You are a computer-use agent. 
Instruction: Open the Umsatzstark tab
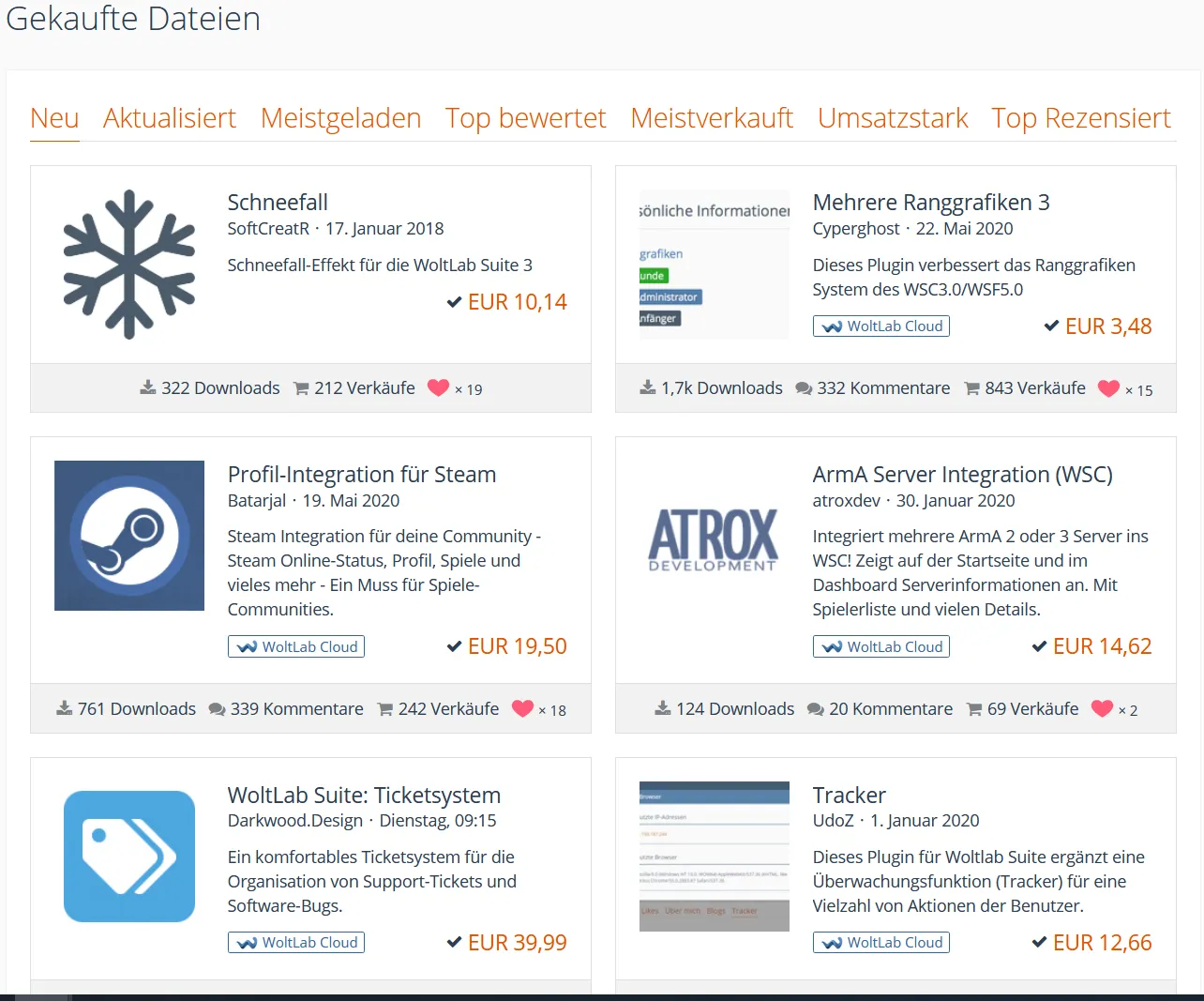pos(892,118)
